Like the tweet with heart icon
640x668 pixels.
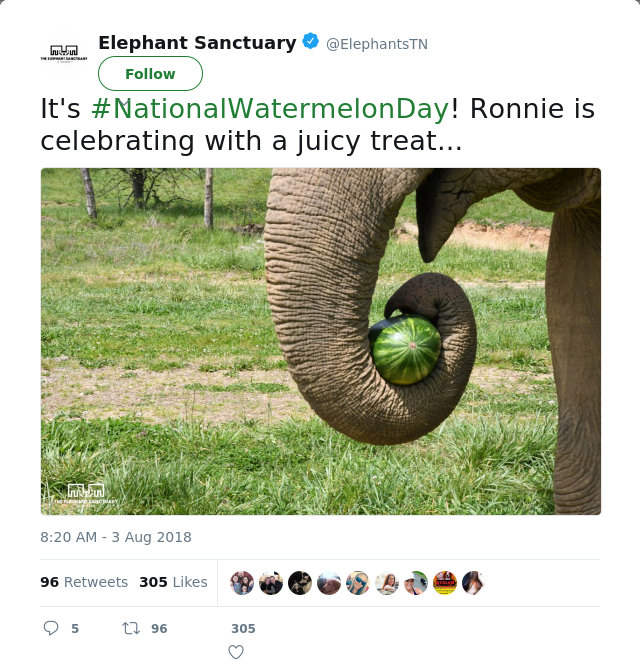(236, 652)
